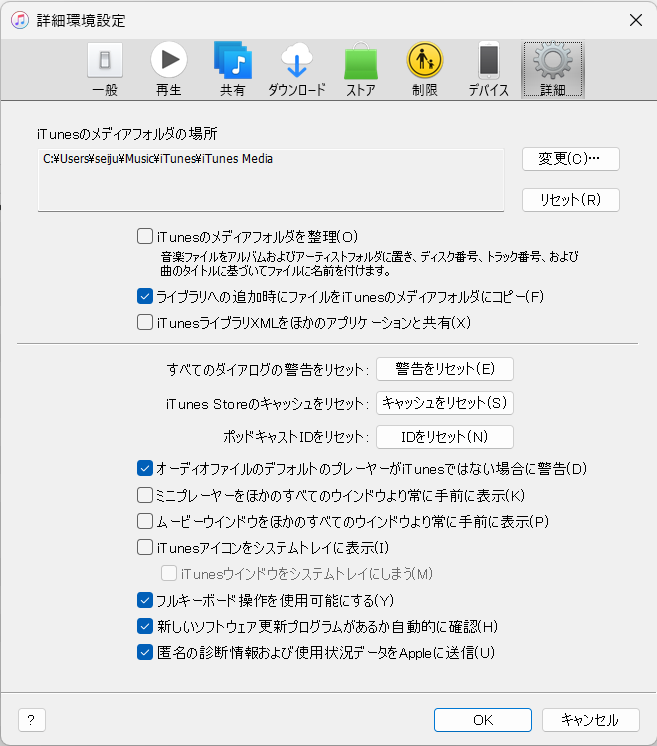This screenshot has height=746, width=657.
Task: Uncheck フルキーボード操作を使用可能にする option
Action: pos(145,600)
